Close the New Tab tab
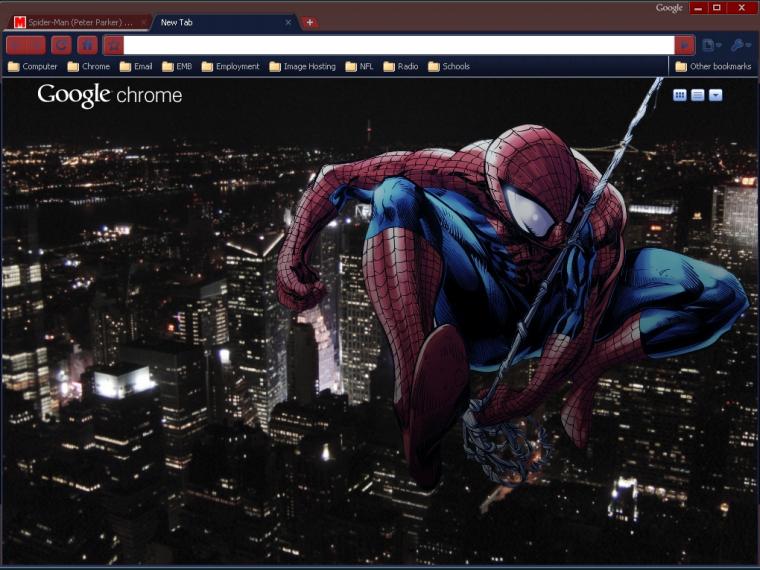Viewport: 760px width, 570px height. 288,22
